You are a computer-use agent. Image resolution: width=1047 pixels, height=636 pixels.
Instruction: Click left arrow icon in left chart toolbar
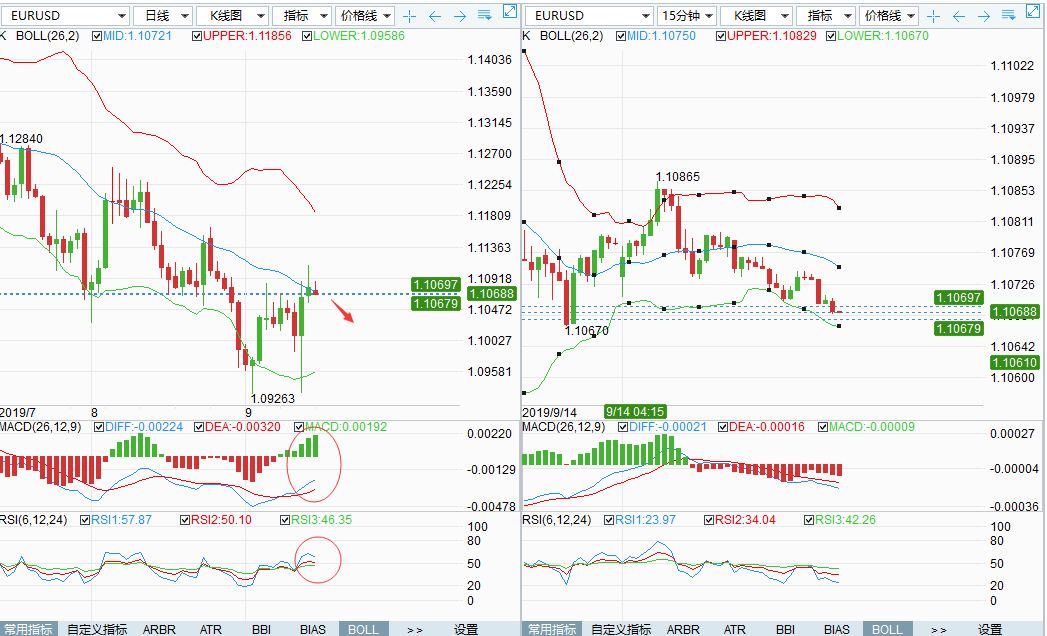click(x=434, y=16)
